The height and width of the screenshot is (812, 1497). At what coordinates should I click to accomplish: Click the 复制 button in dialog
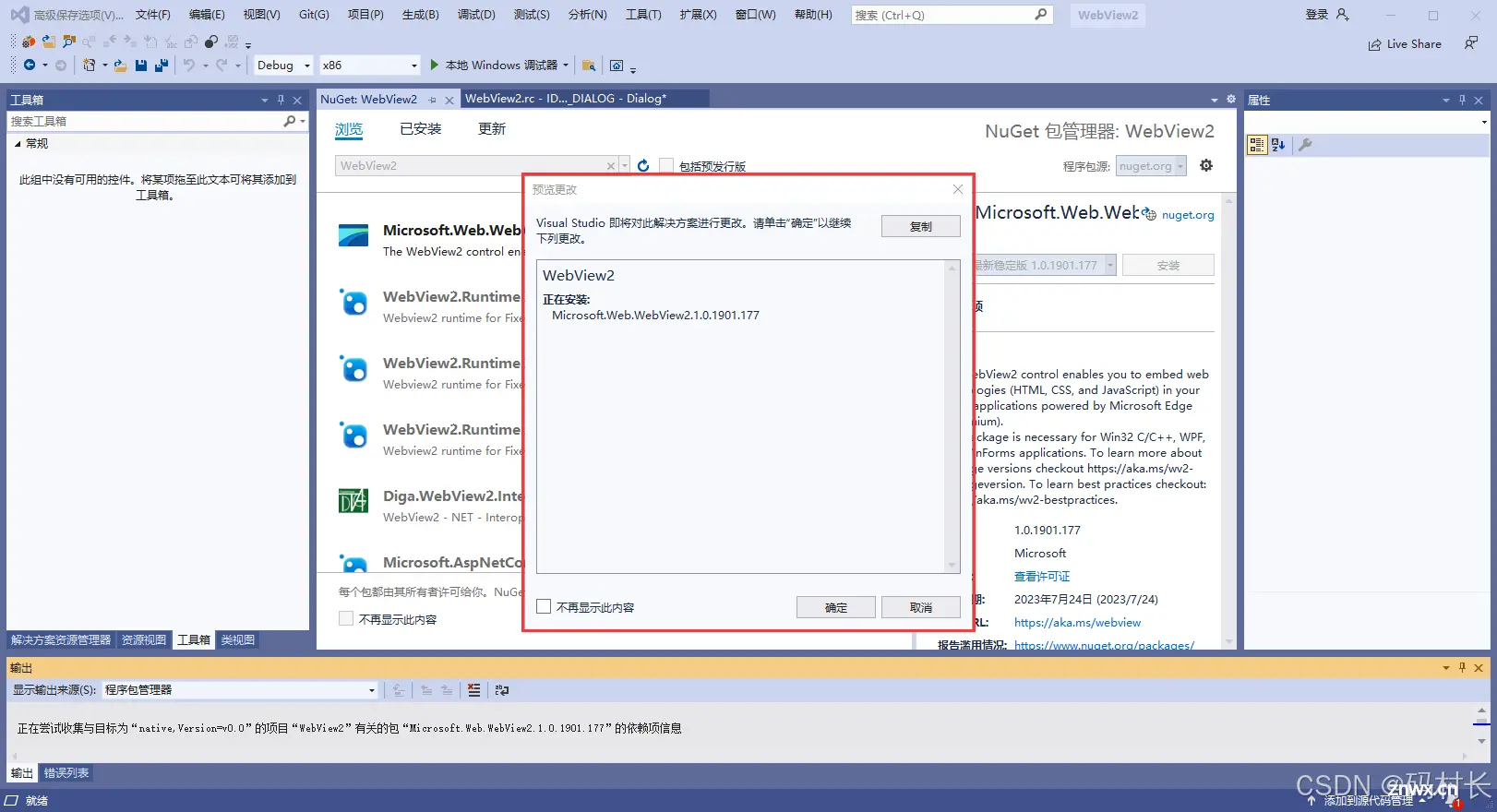pos(921,226)
